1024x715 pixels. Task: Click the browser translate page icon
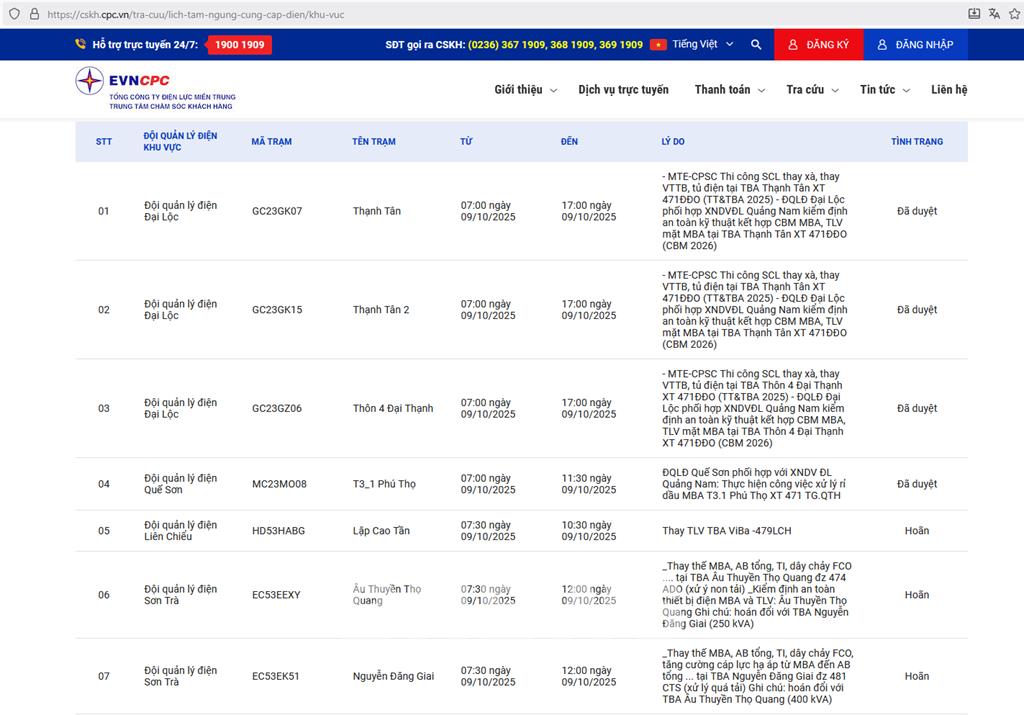(x=994, y=14)
